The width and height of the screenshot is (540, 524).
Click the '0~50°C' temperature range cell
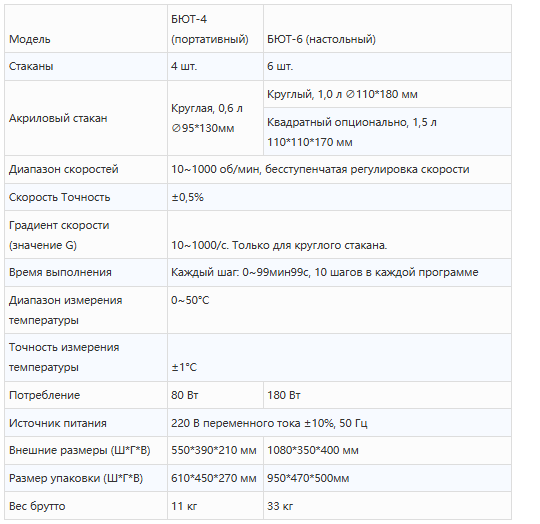click(x=339, y=310)
